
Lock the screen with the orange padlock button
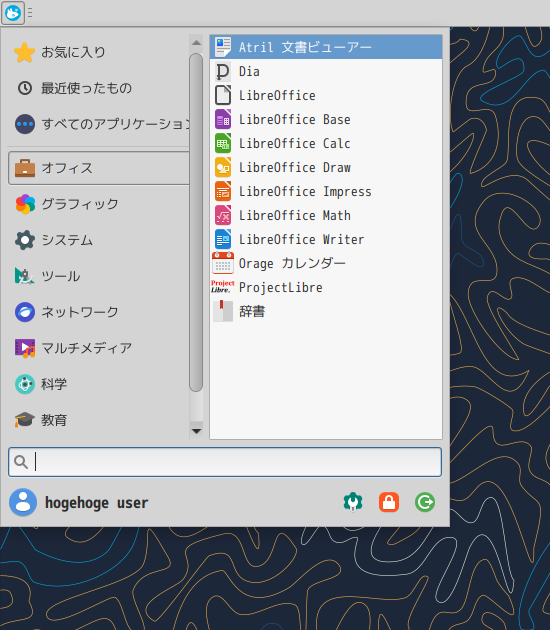click(389, 502)
